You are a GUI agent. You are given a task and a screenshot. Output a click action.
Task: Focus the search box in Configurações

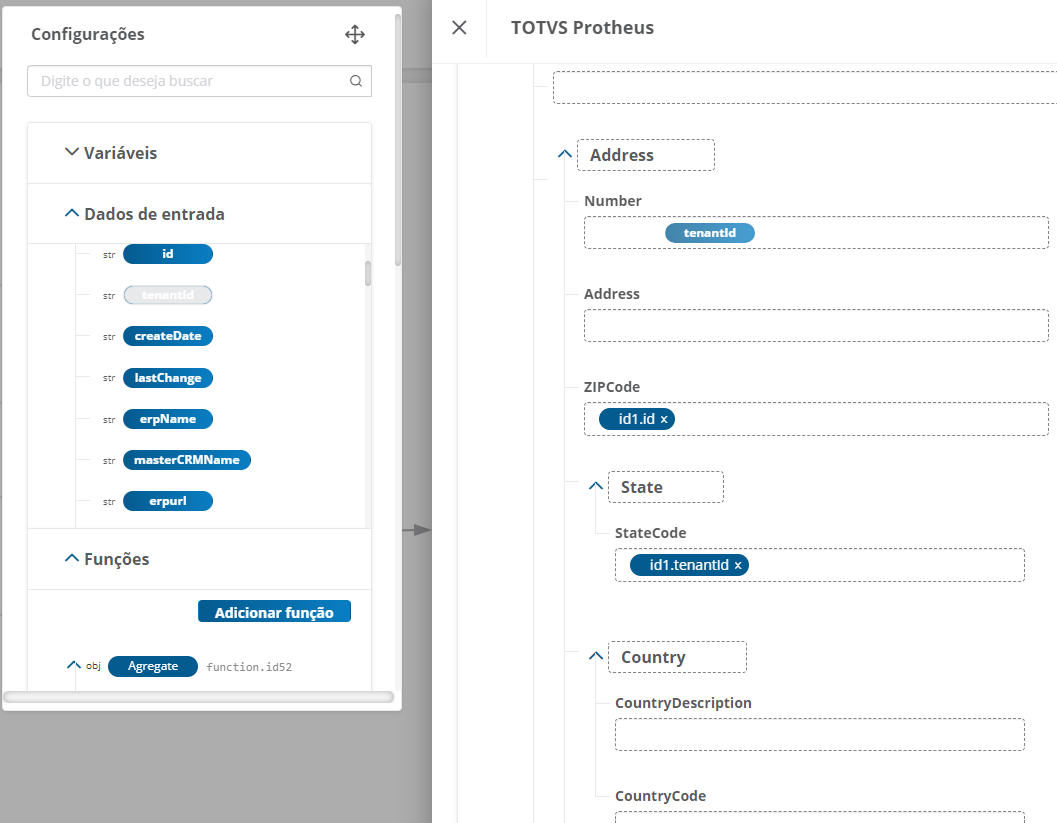tap(200, 81)
